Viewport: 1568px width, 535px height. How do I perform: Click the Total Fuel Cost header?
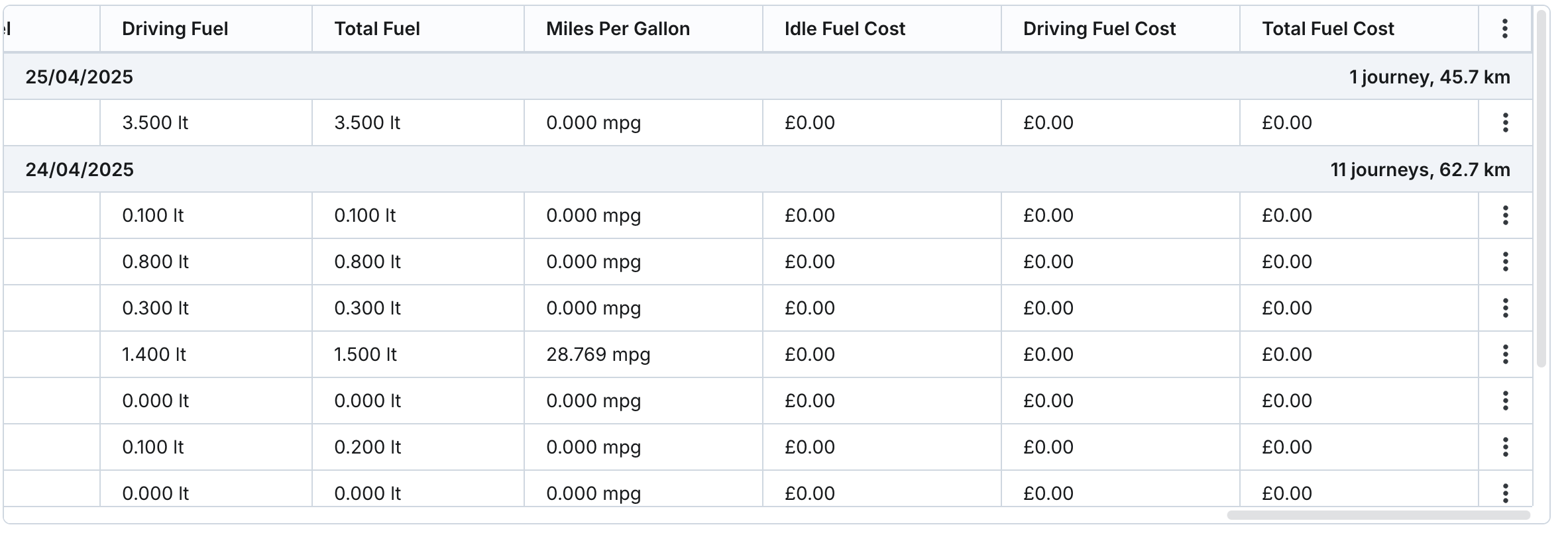pyautogui.click(x=1327, y=28)
